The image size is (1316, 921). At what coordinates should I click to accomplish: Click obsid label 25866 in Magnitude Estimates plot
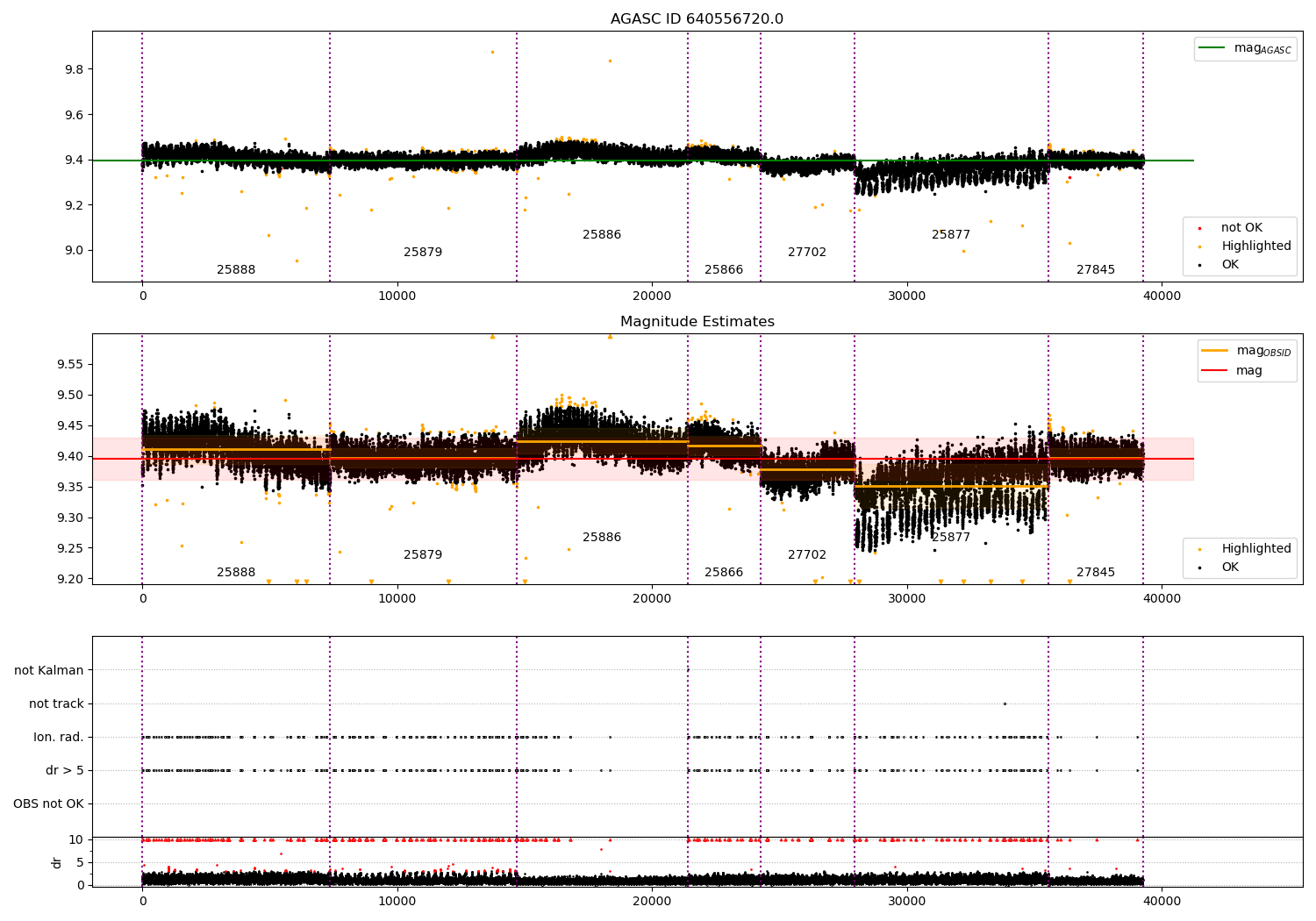[x=724, y=573]
